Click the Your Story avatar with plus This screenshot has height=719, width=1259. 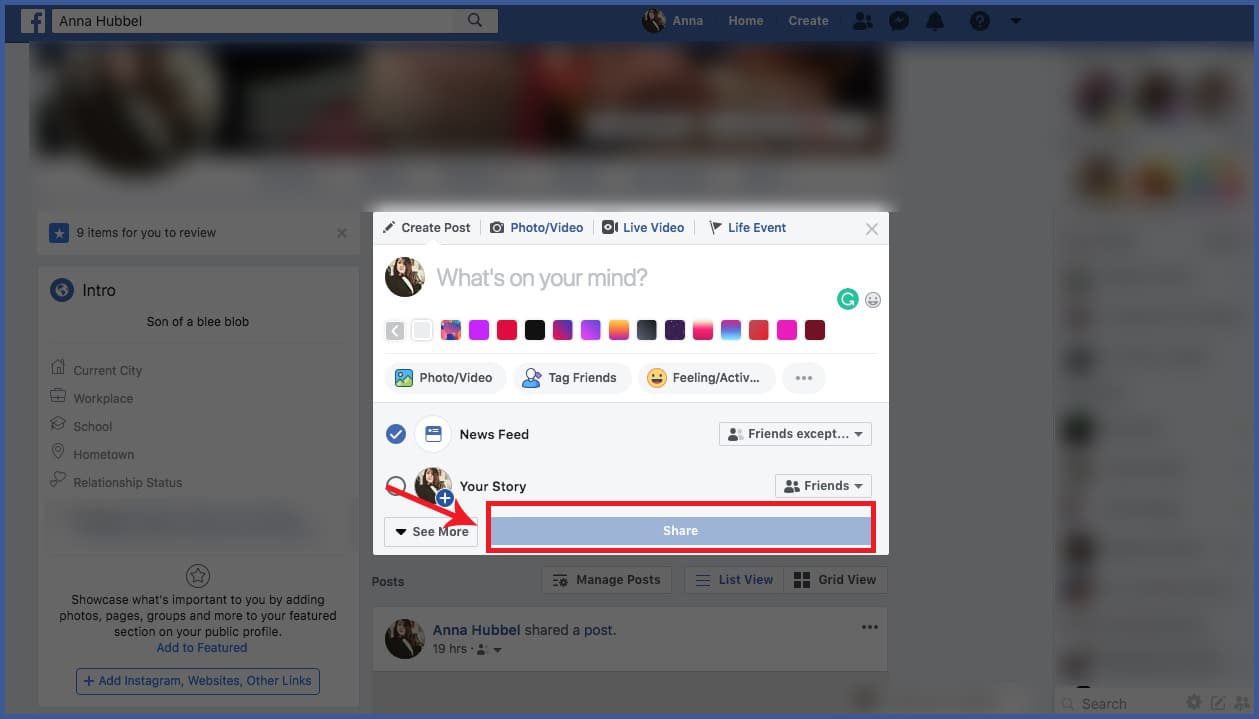(x=434, y=486)
